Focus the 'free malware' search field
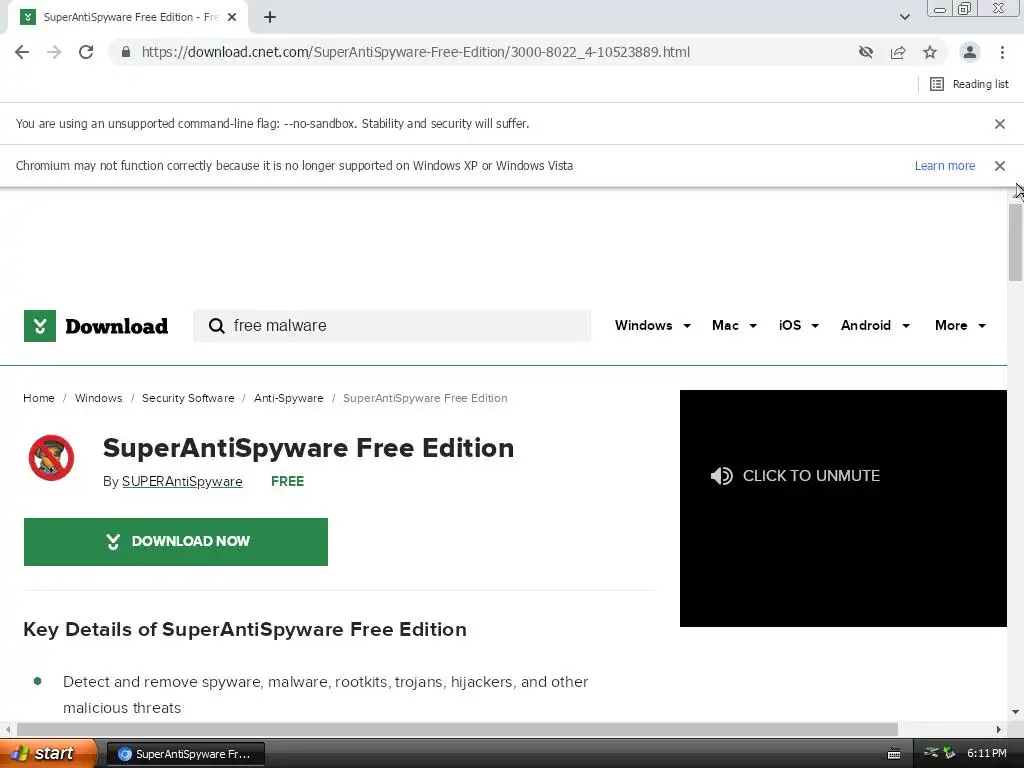 tap(392, 326)
